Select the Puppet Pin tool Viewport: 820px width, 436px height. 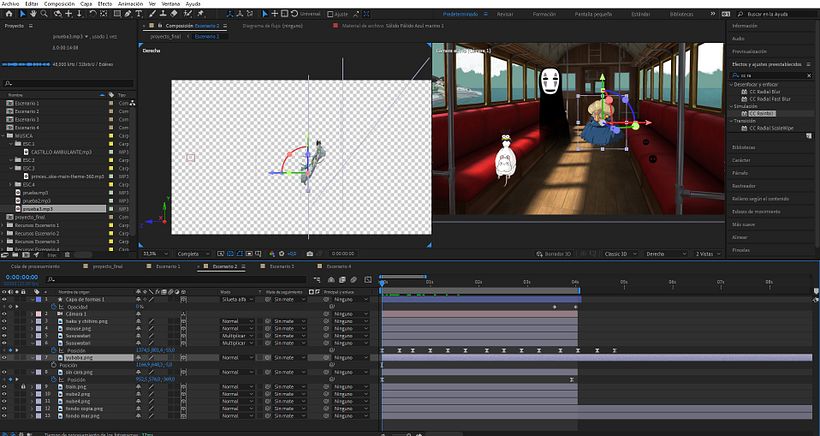coord(200,14)
